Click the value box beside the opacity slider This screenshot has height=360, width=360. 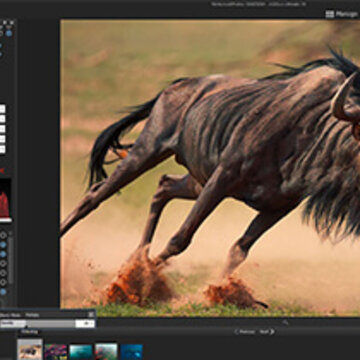click(85, 323)
